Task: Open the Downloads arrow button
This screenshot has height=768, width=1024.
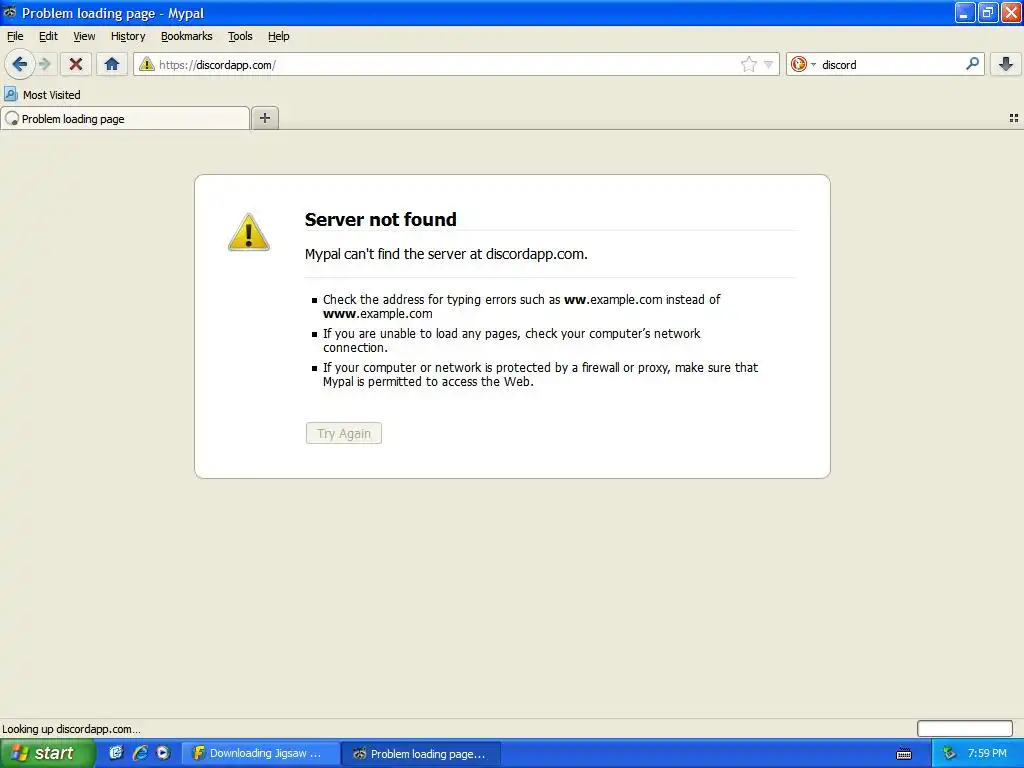Action: click(1006, 64)
